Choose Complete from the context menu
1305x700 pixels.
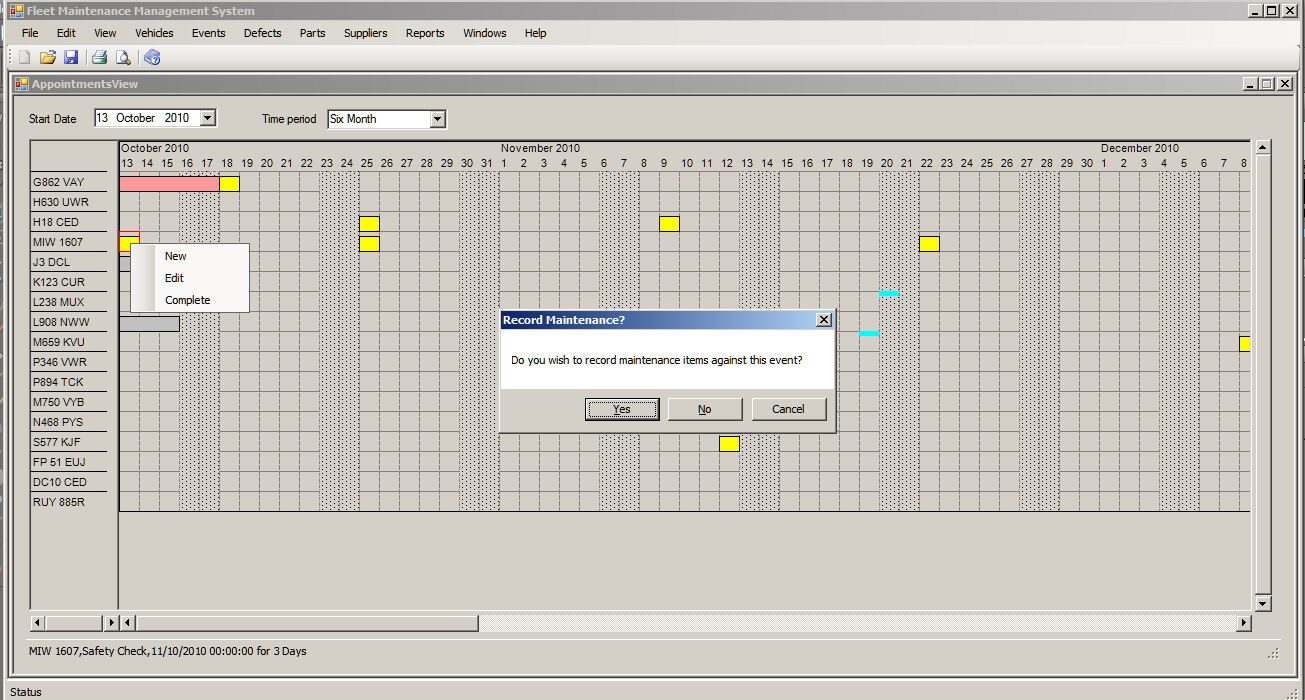187,300
